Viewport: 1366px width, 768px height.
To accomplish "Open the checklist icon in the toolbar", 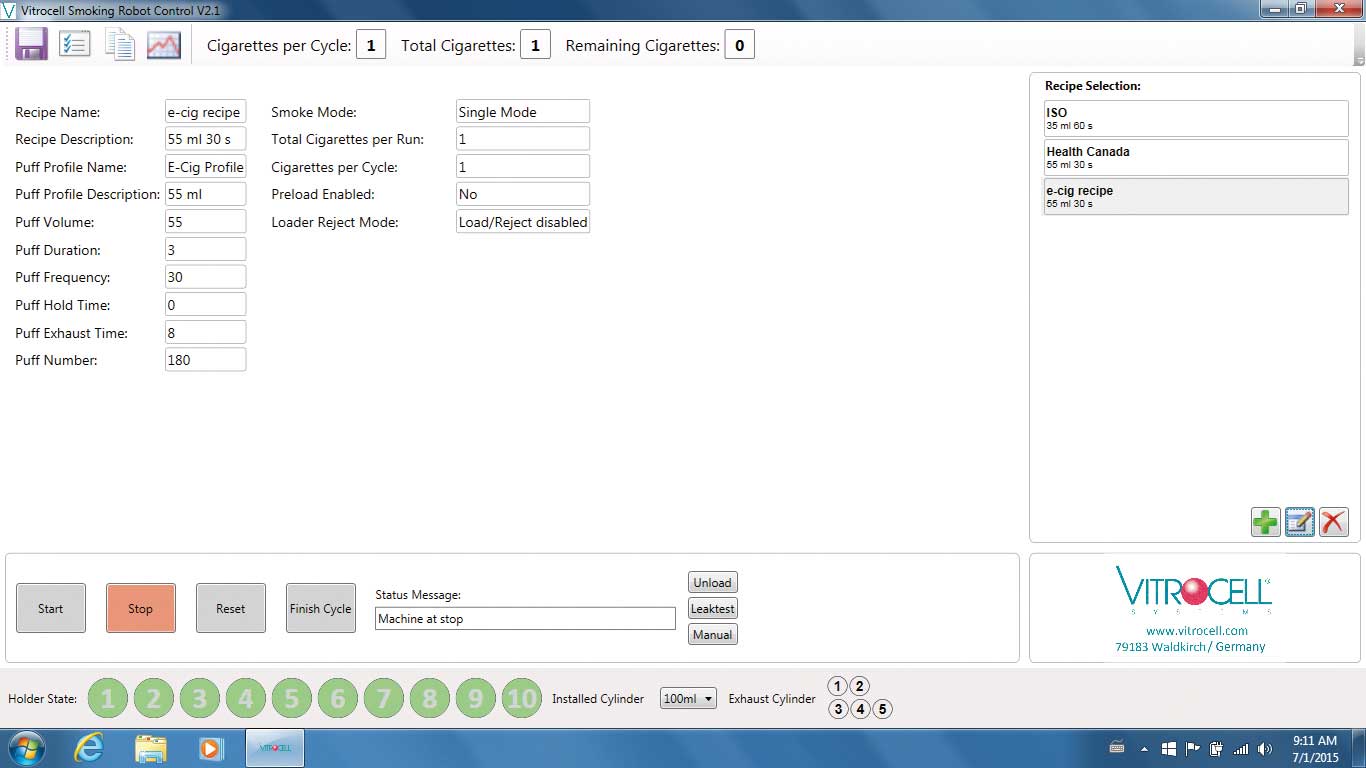I will click(x=75, y=45).
